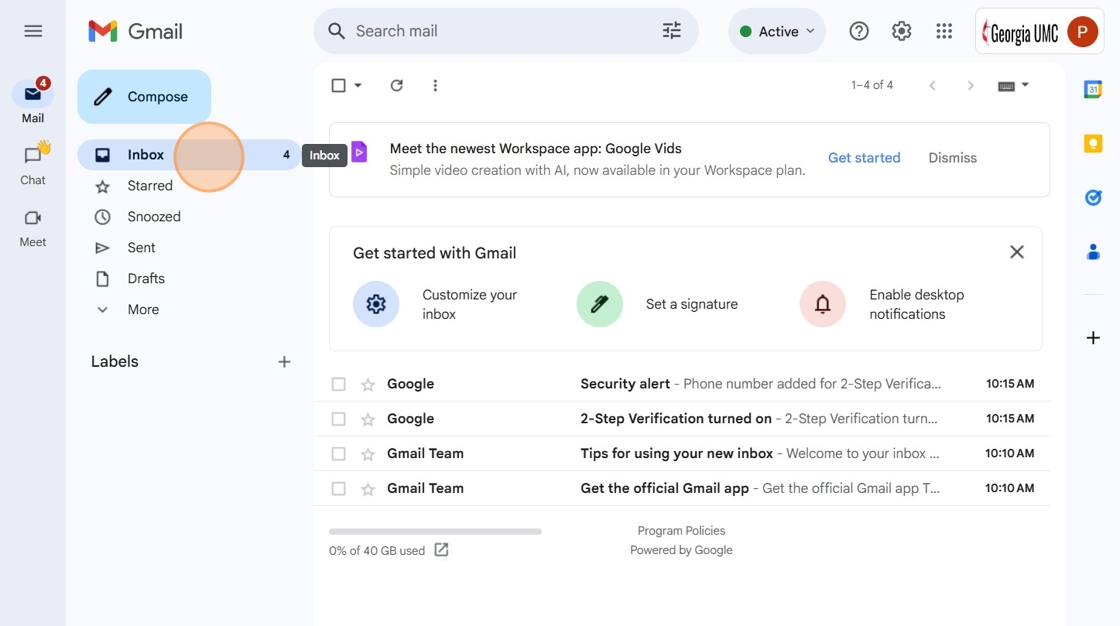The width and height of the screenshot is (1120, 626).
Task: Open storage management external link icon
Action: 441,550
